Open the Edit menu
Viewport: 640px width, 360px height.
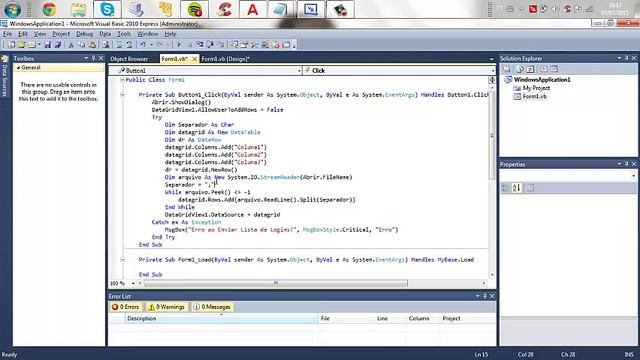tap(23, 34)
